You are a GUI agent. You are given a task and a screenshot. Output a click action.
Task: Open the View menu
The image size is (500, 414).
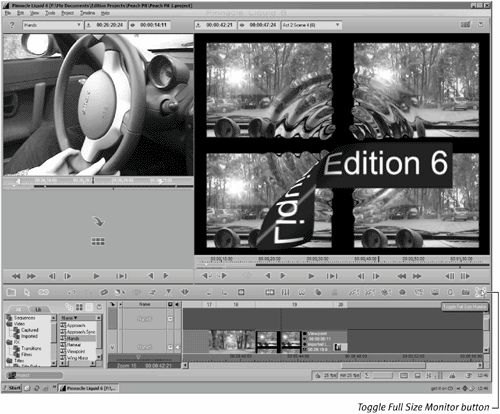pyautogui.click(x=34, y=13)
